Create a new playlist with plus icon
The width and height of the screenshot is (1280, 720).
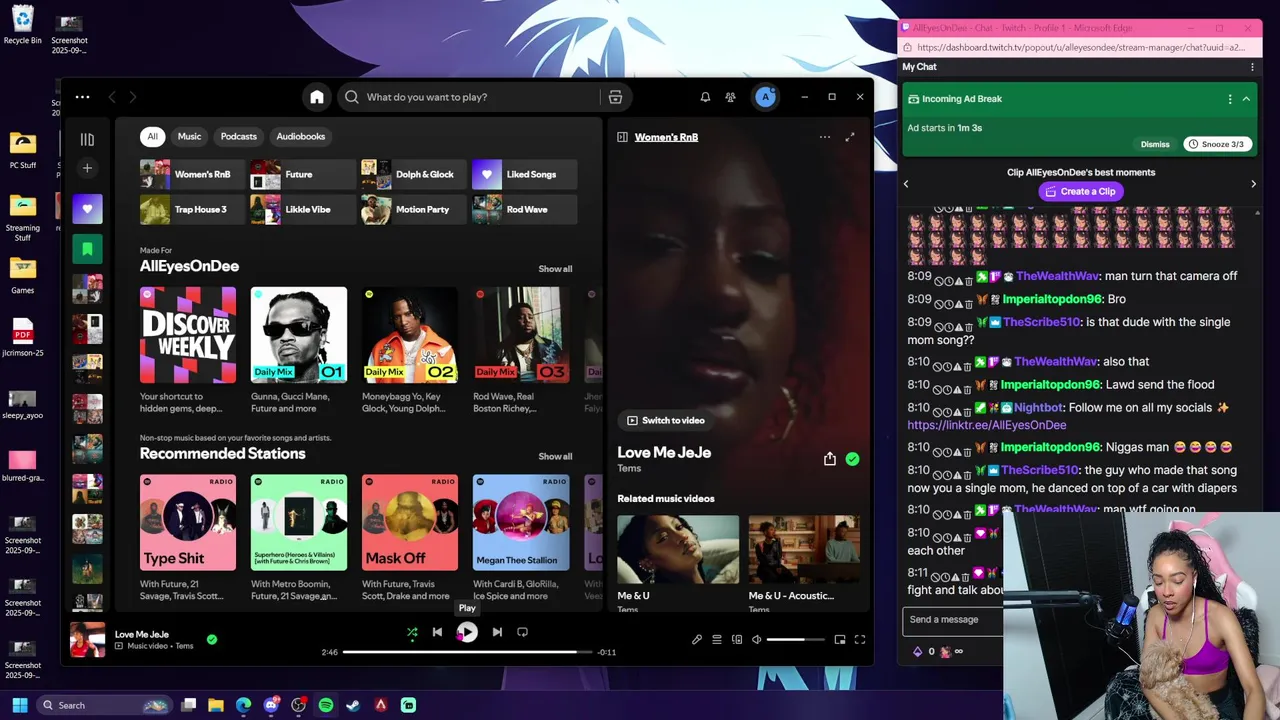[87, 168]
